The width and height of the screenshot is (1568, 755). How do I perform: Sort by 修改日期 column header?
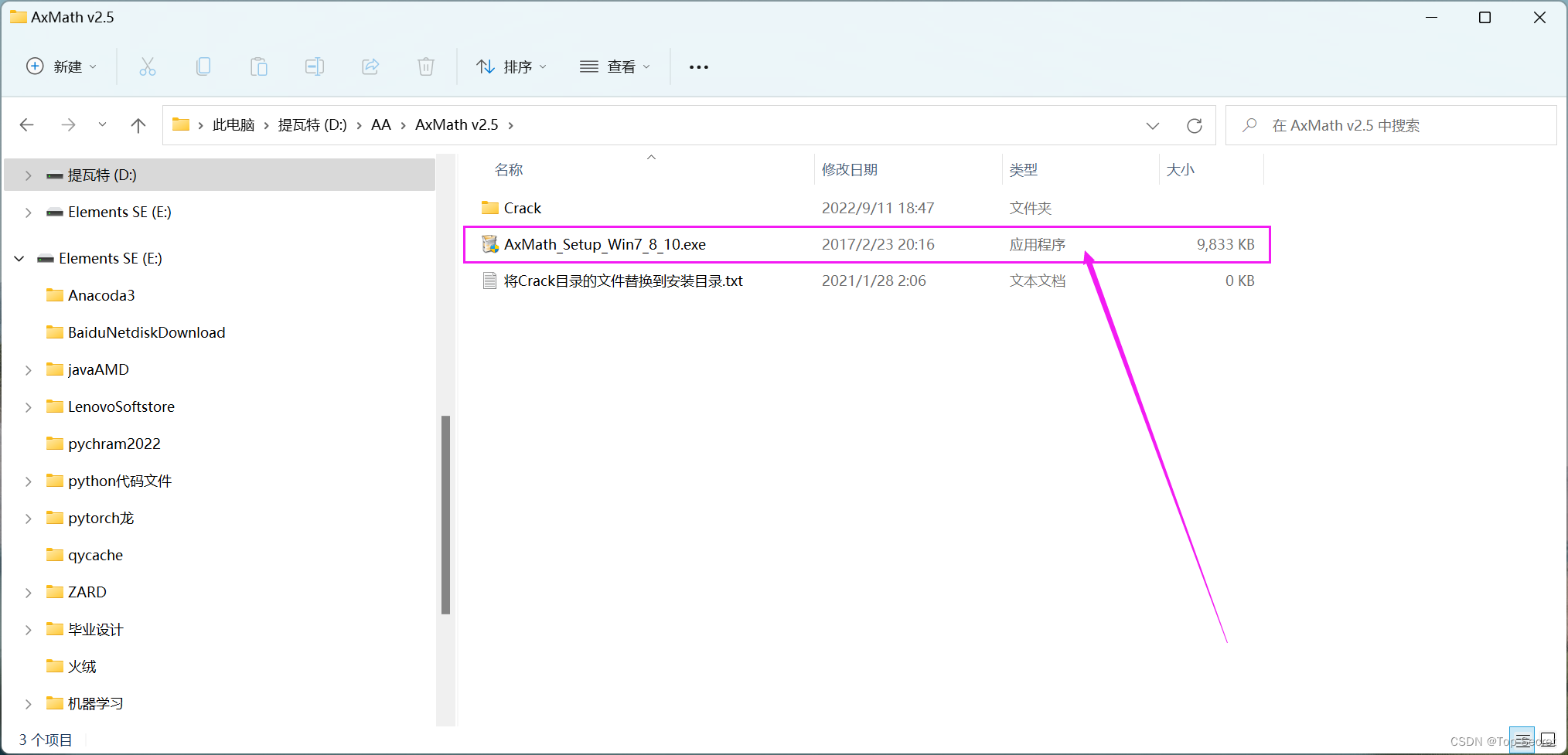[850, 170]
